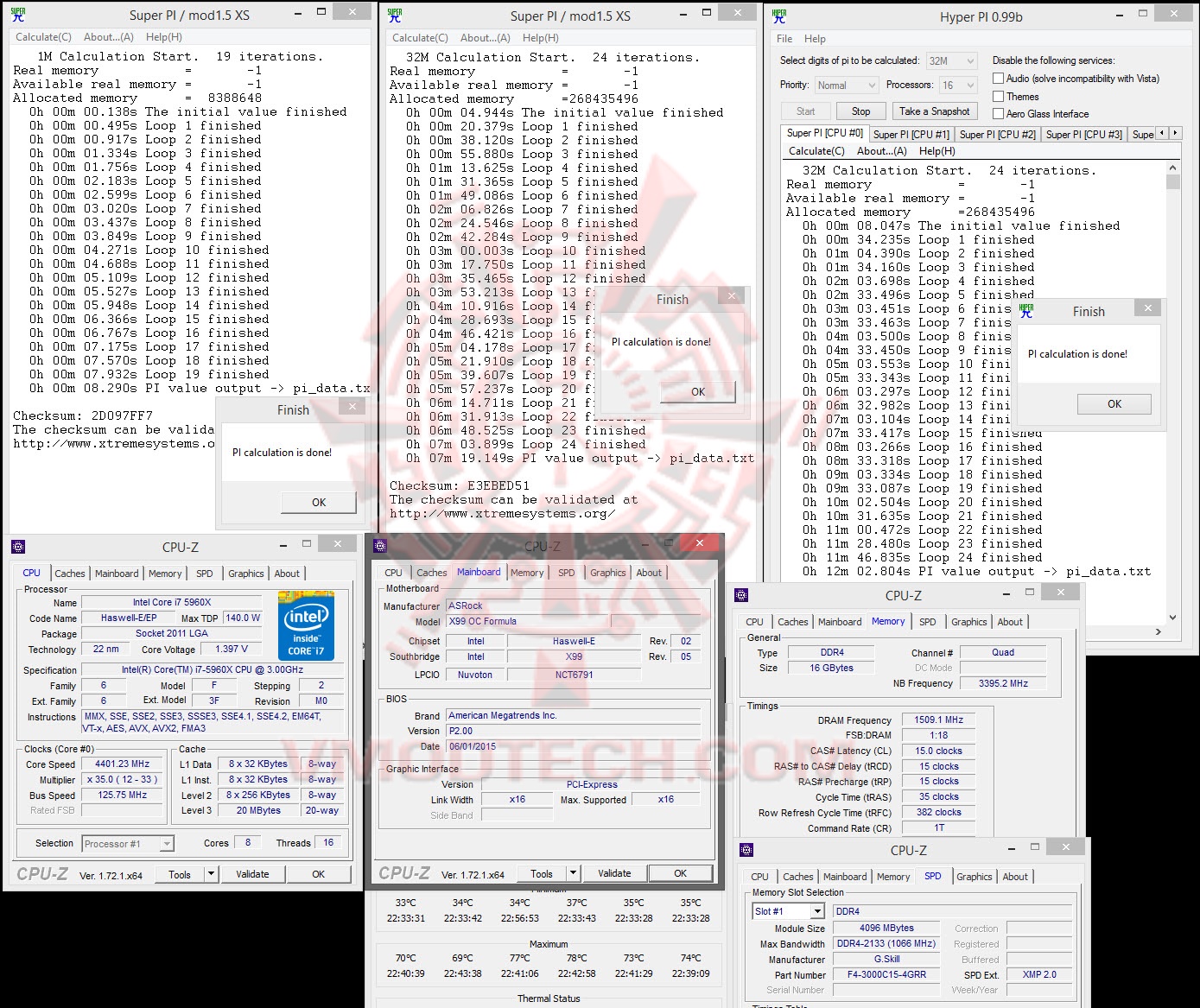Click the Intel Core i7 logo in CPU-Z

click(x=306, y=626)
